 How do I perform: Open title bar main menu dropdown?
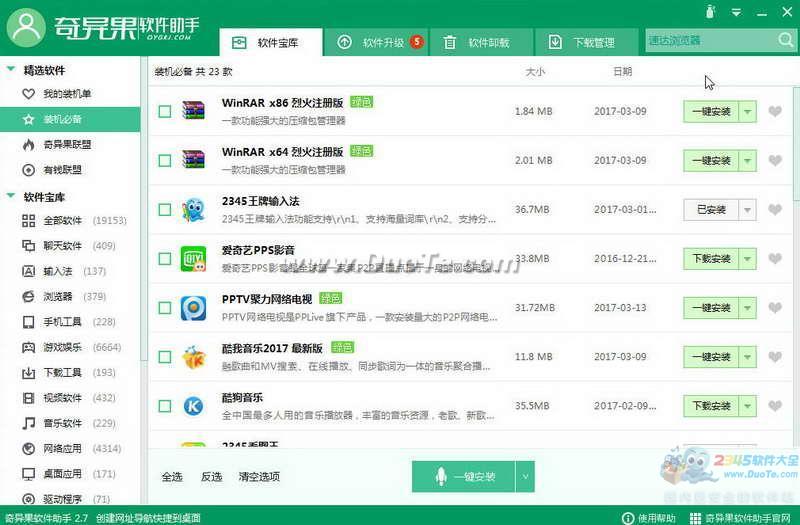click(x=736, y=12)
